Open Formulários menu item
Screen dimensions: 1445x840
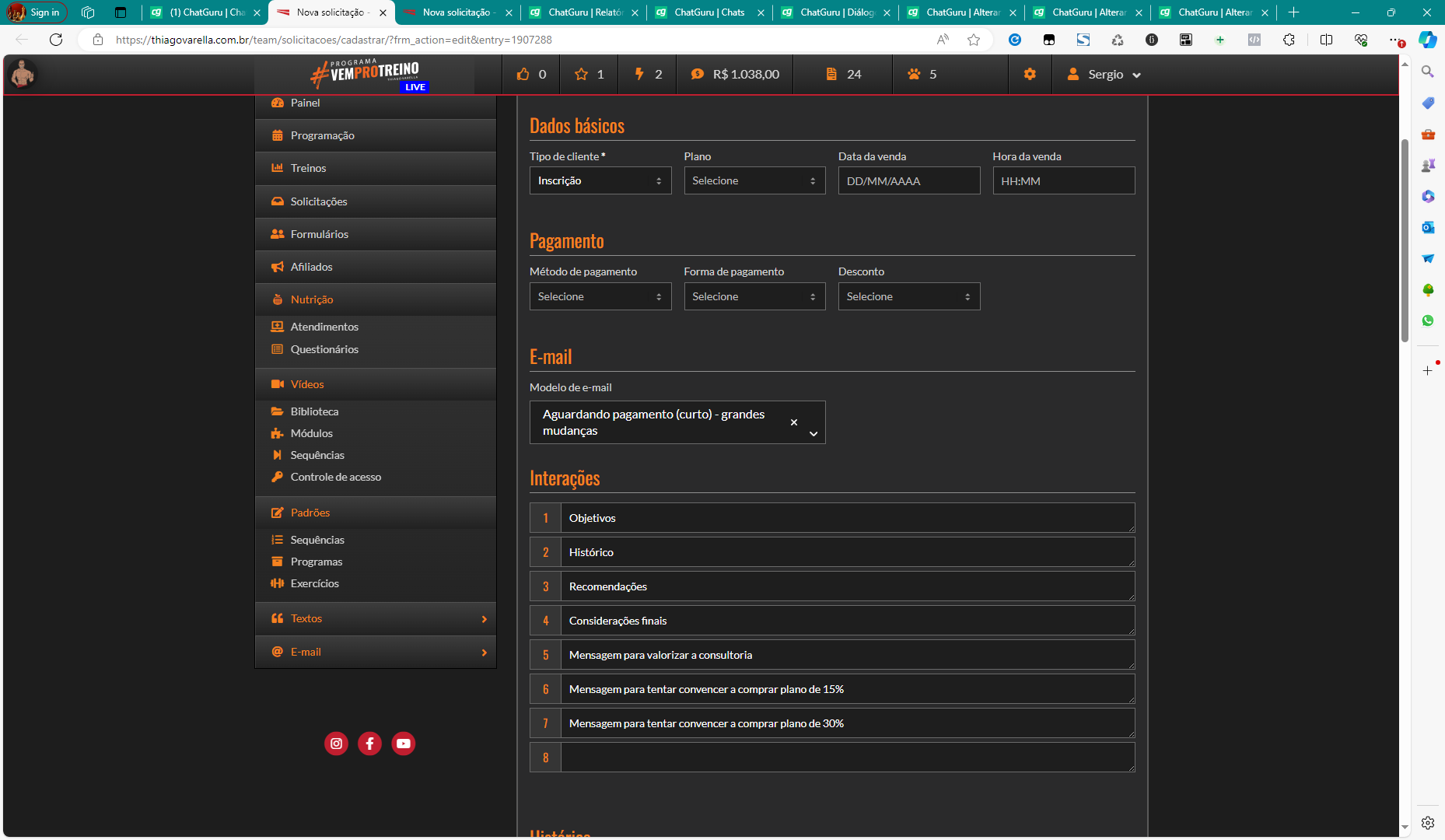click(319, 234)
